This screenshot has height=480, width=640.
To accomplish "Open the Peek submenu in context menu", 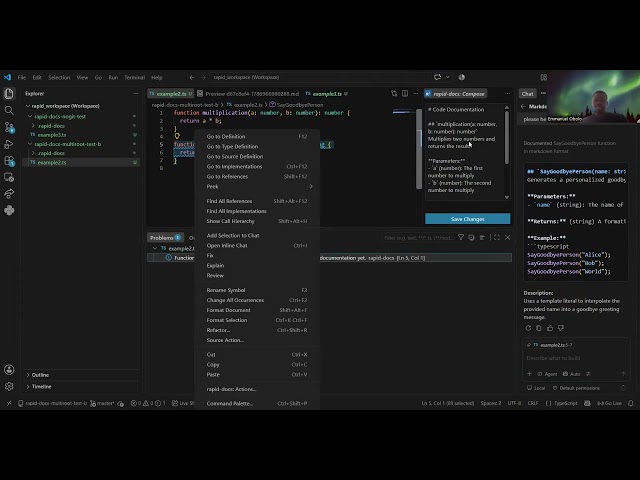I will click(x=258, y=187).
